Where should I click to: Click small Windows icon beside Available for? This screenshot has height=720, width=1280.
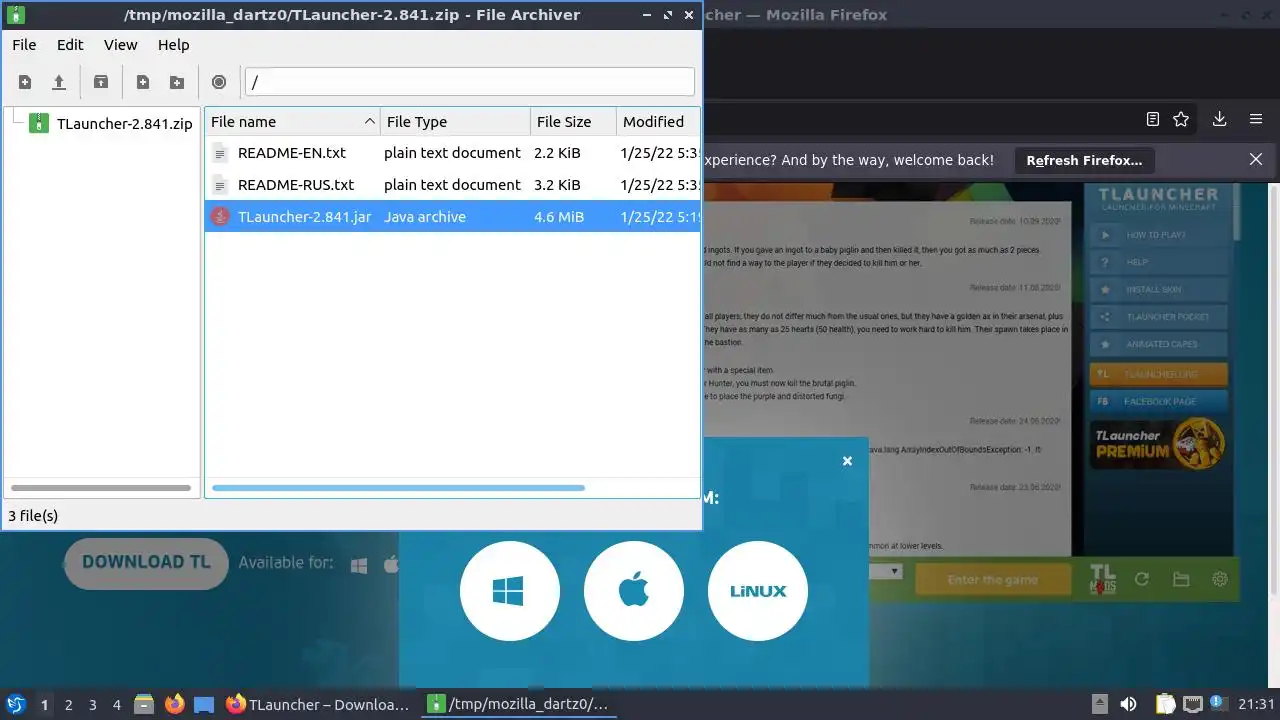point(359,565)
